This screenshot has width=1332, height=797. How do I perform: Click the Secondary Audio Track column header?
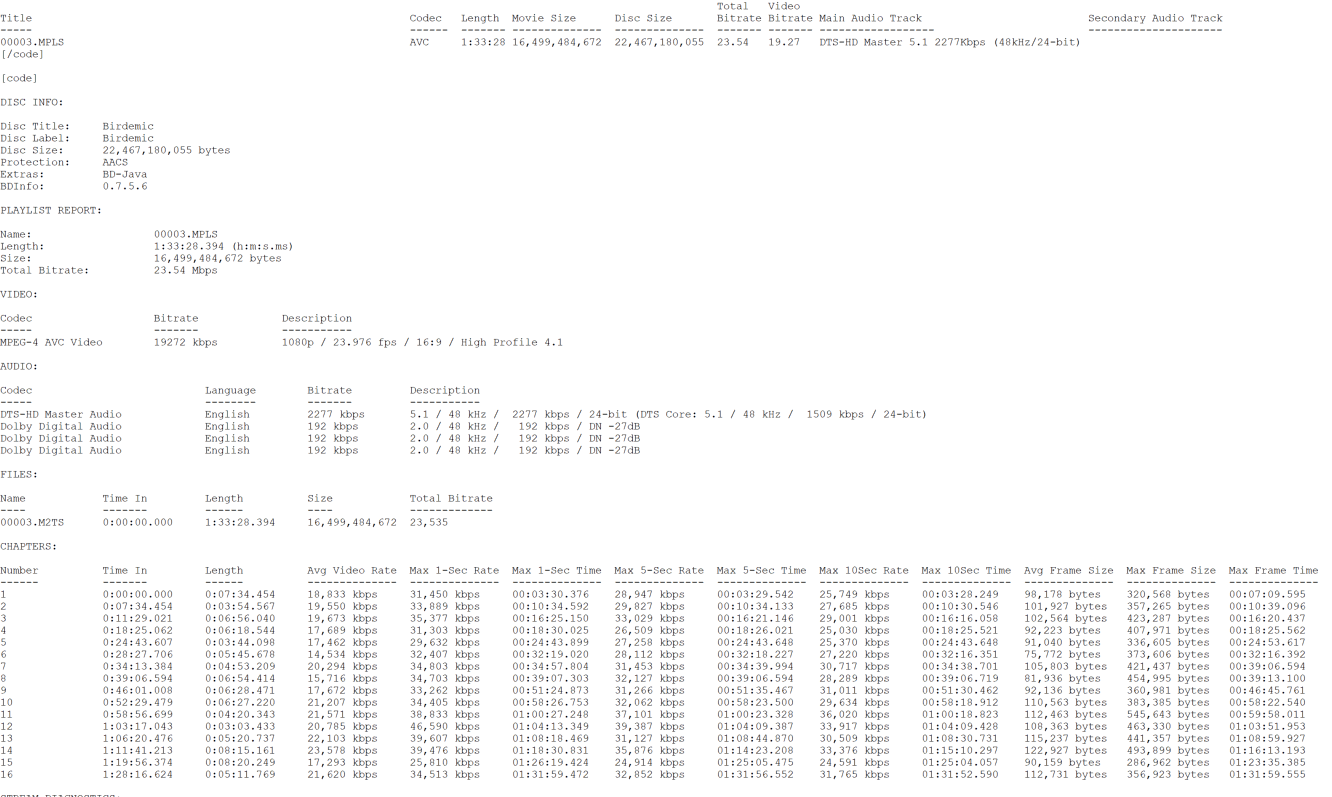[x=1155, y=18]
